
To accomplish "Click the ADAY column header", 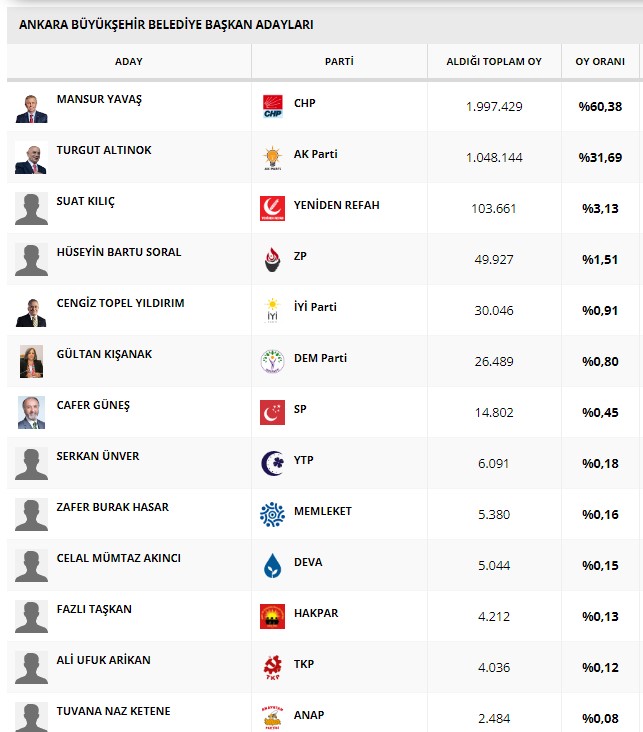I will 129,62.
